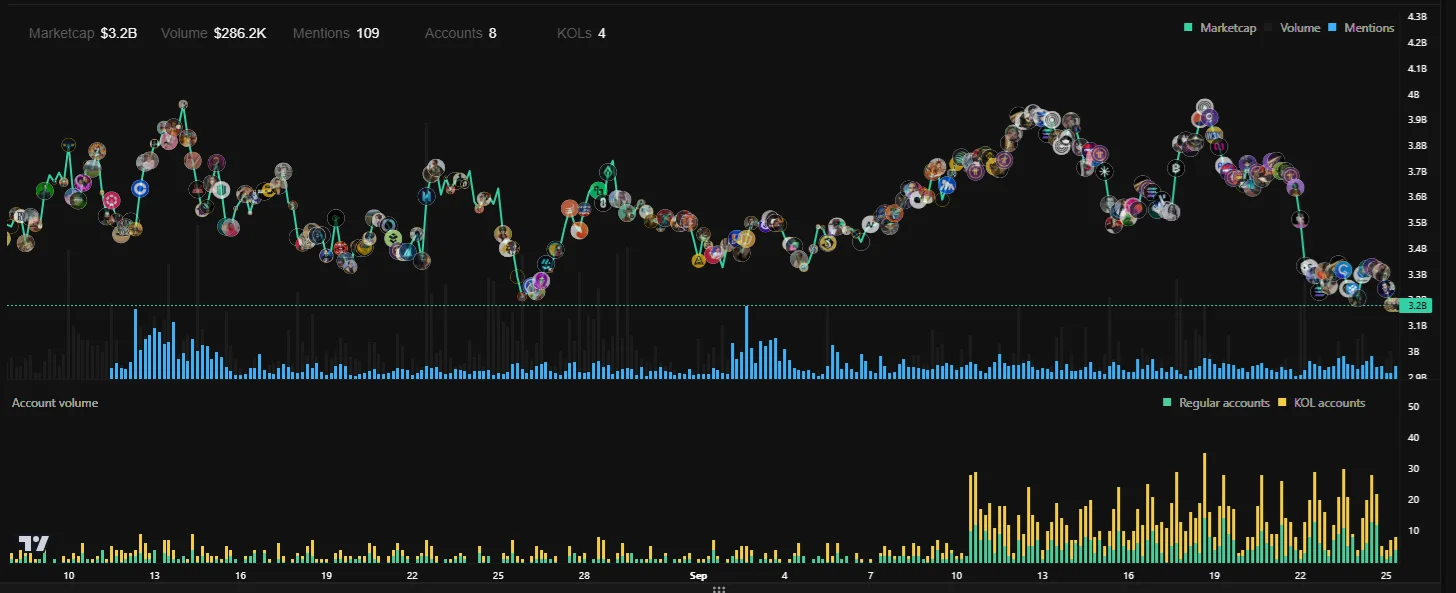Click the Mentions 109 stat
This screenshot has height=593, width=1456.
click(x=336, y=33)
